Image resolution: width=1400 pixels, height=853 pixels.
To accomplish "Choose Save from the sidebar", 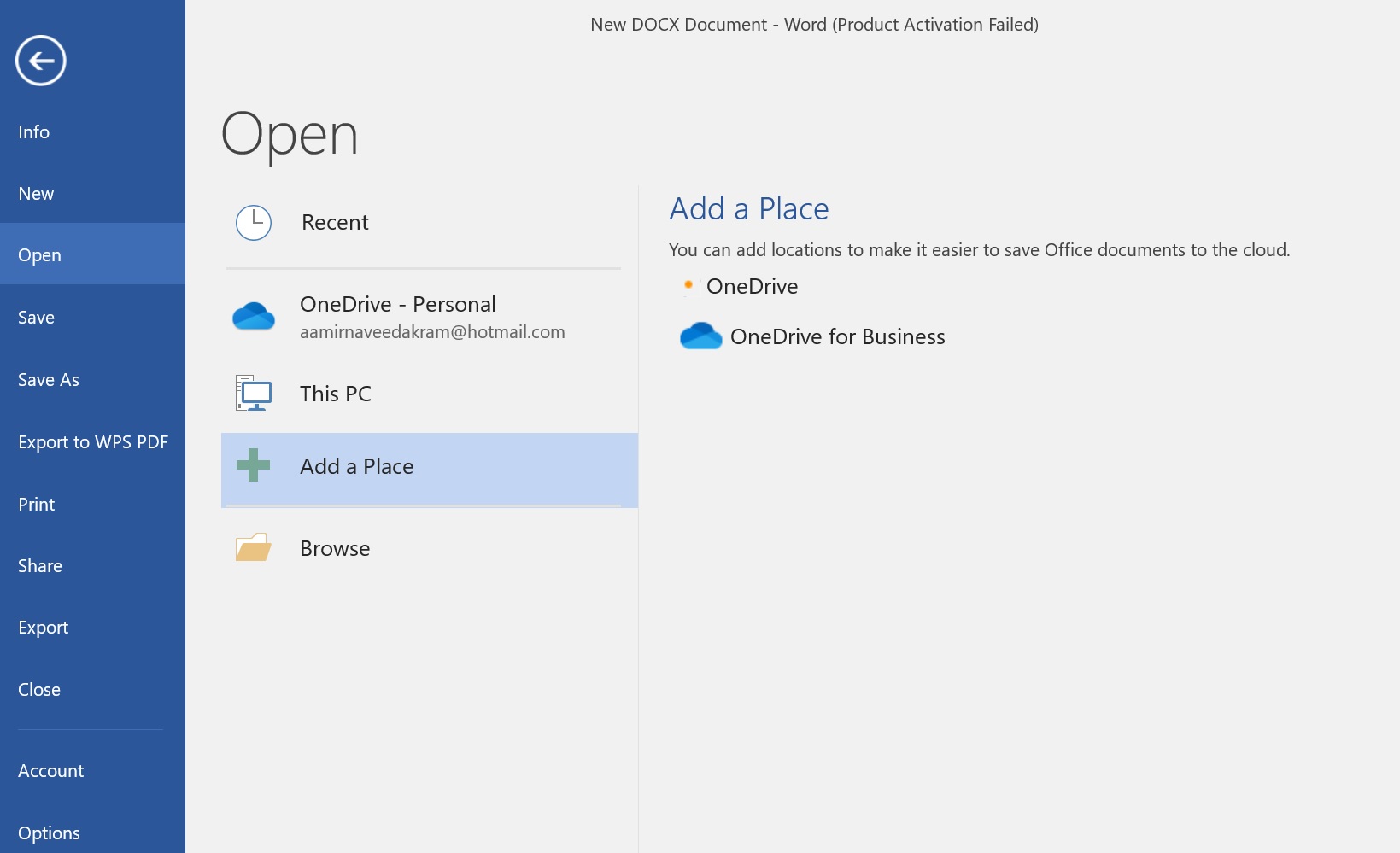I will (36, 318).
